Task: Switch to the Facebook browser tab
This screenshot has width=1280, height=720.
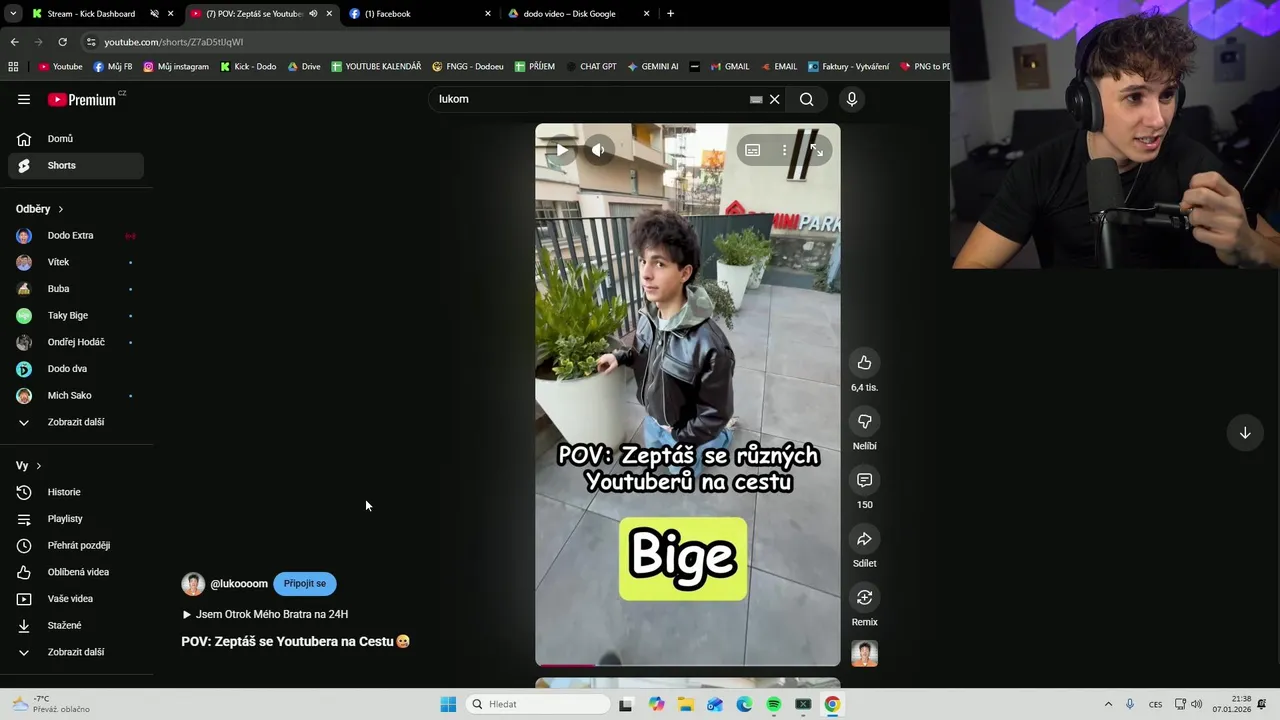Action: [420, 14]
